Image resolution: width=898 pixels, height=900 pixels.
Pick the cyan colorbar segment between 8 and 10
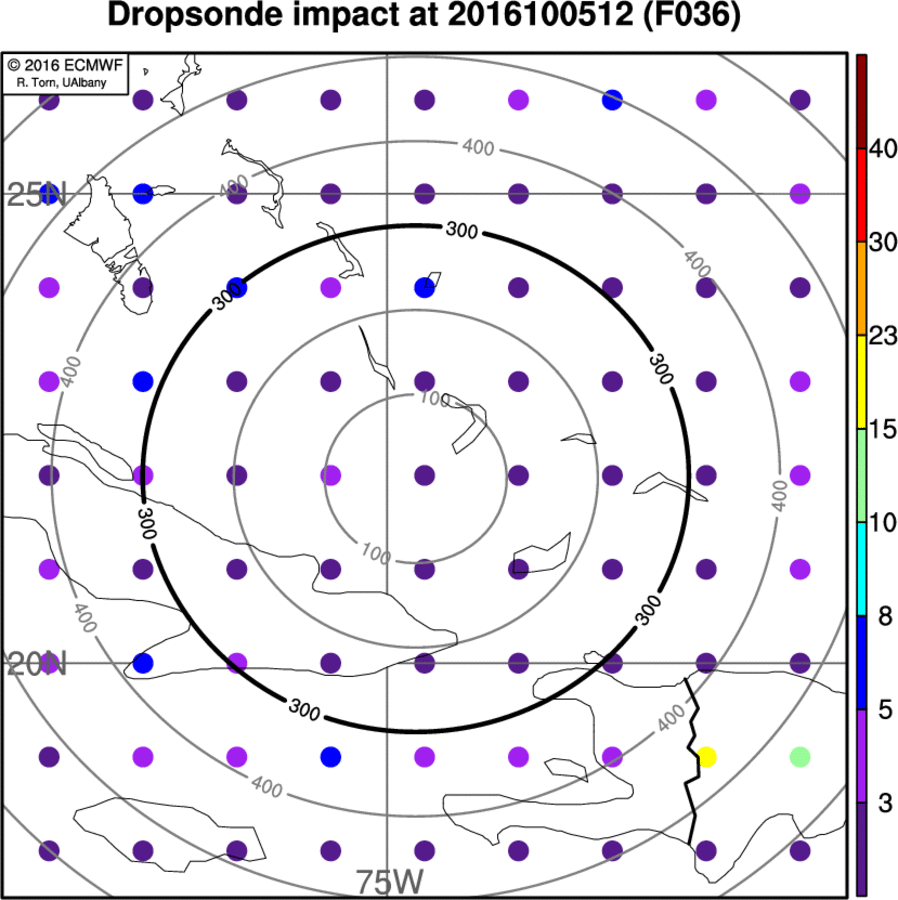point(862,569)
